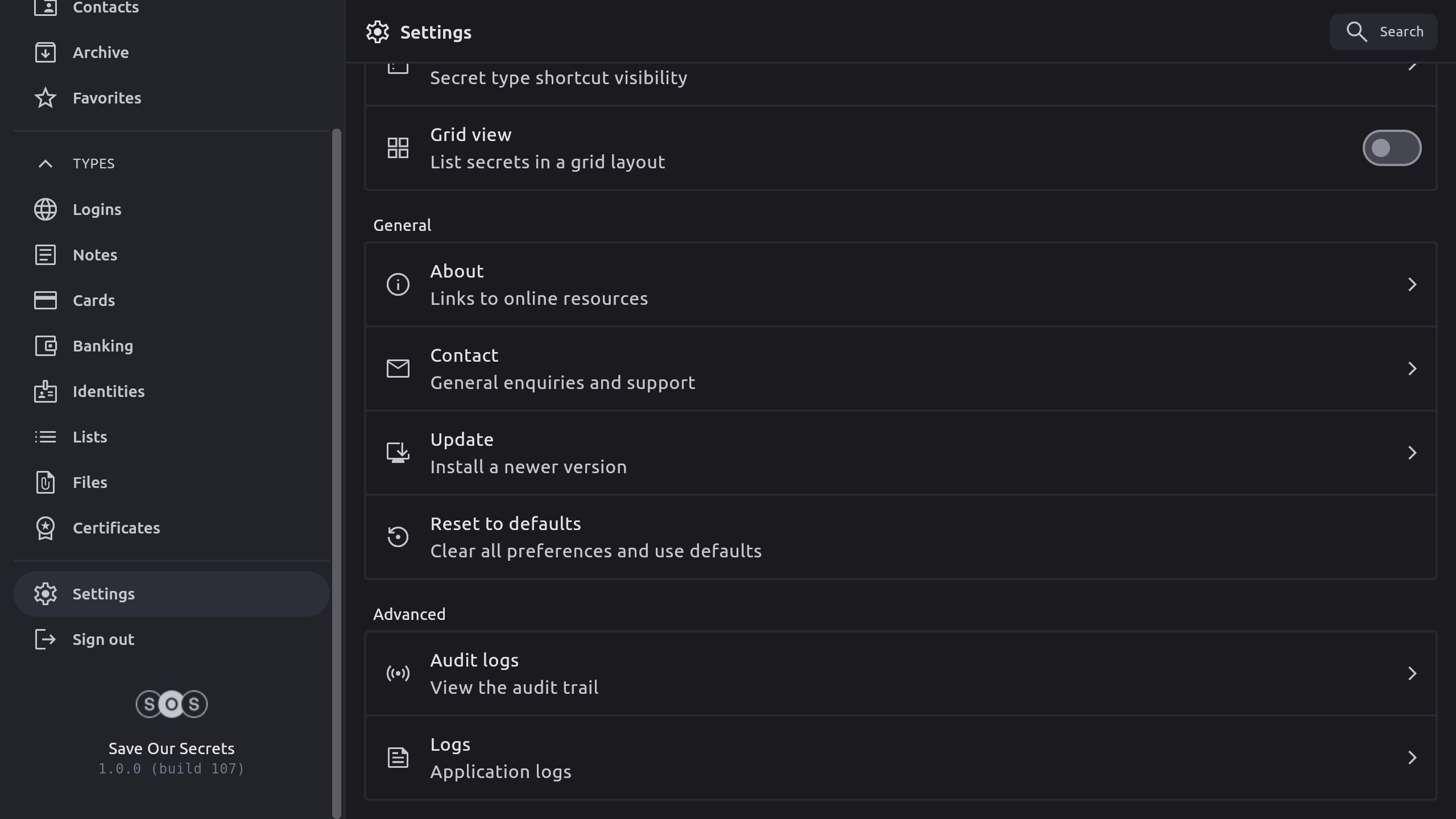Screen dimensions: 1456x819
Task: Click the Certificates ribbon icon
Action: coord(45,528)
